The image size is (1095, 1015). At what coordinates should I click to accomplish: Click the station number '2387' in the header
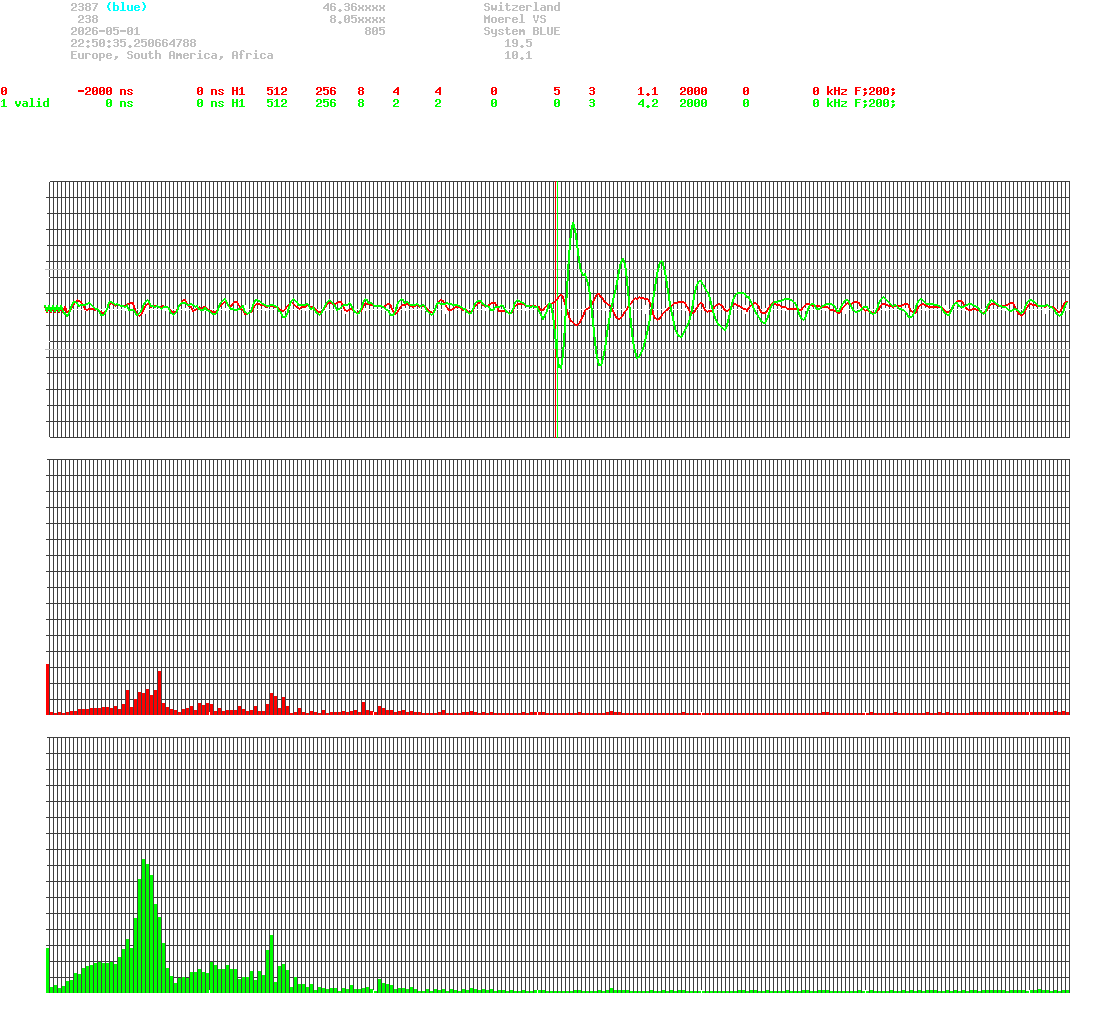(84, 7)
